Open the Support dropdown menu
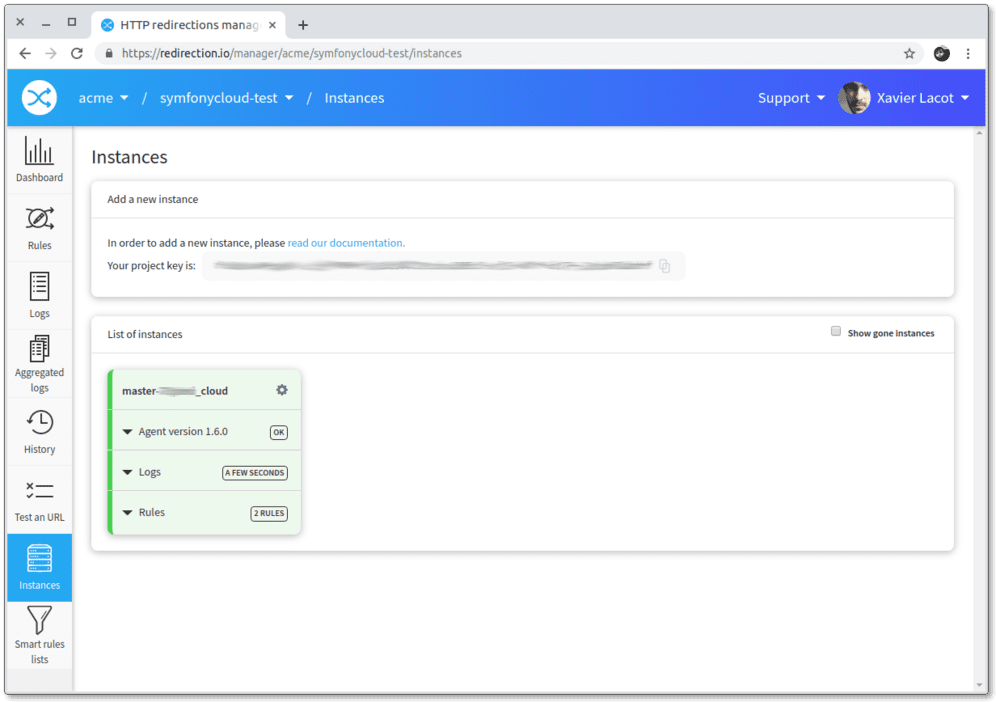This screenshot has height=702, width=996. [791, 98]
